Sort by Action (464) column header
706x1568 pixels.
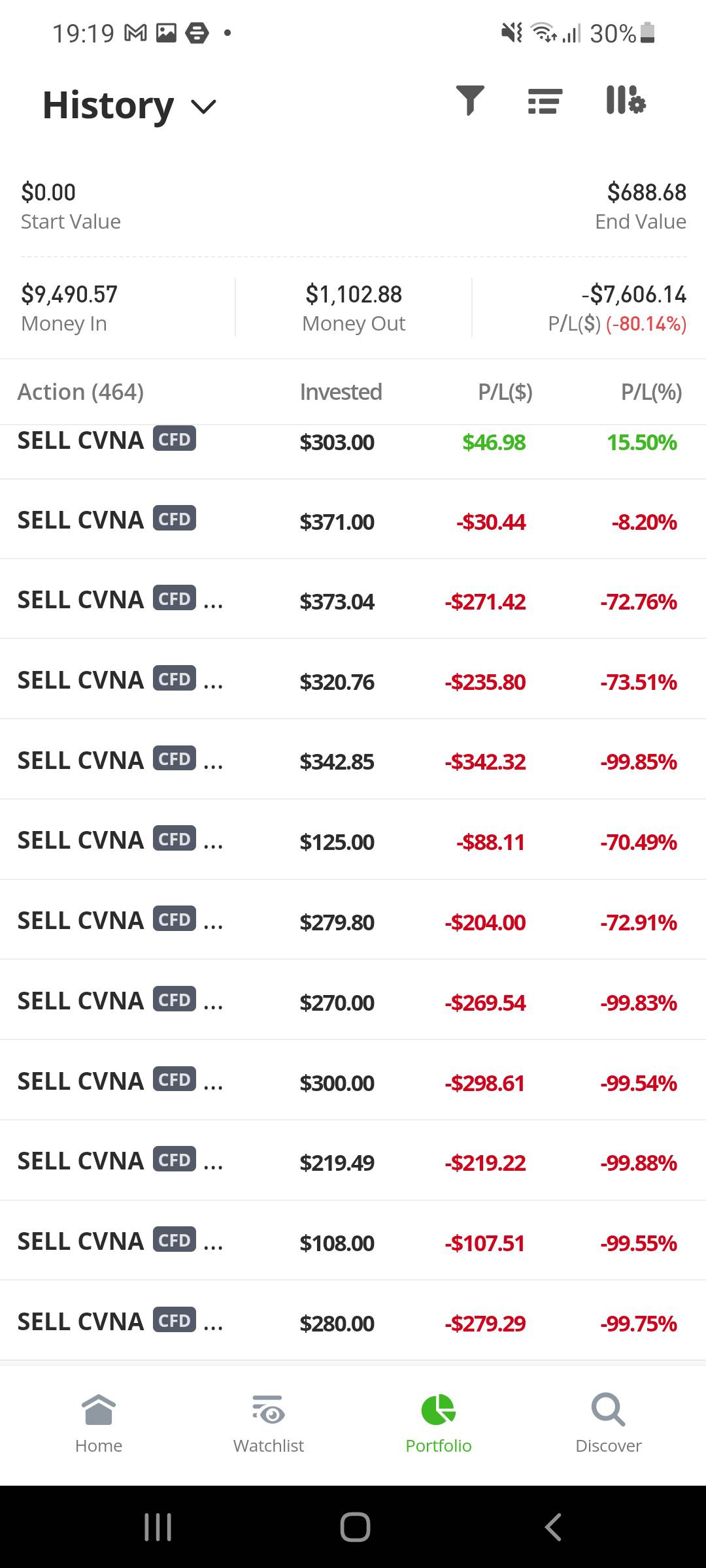coord(80,392)
